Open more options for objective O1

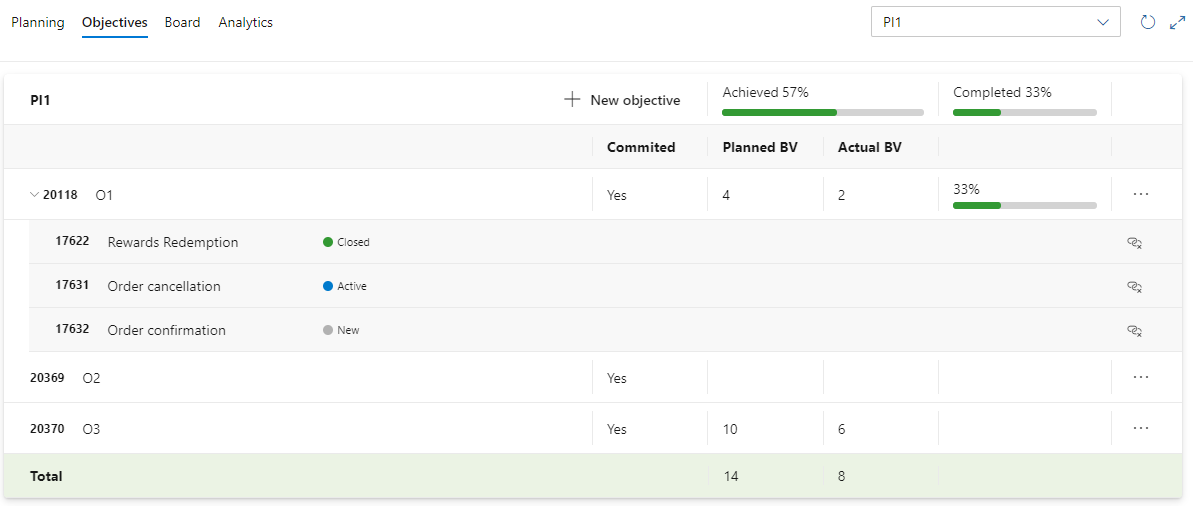(1140, 194)
